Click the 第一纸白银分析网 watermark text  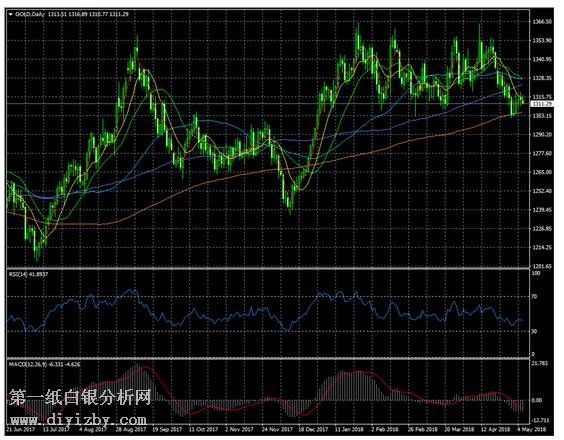(x=80, y=397)
